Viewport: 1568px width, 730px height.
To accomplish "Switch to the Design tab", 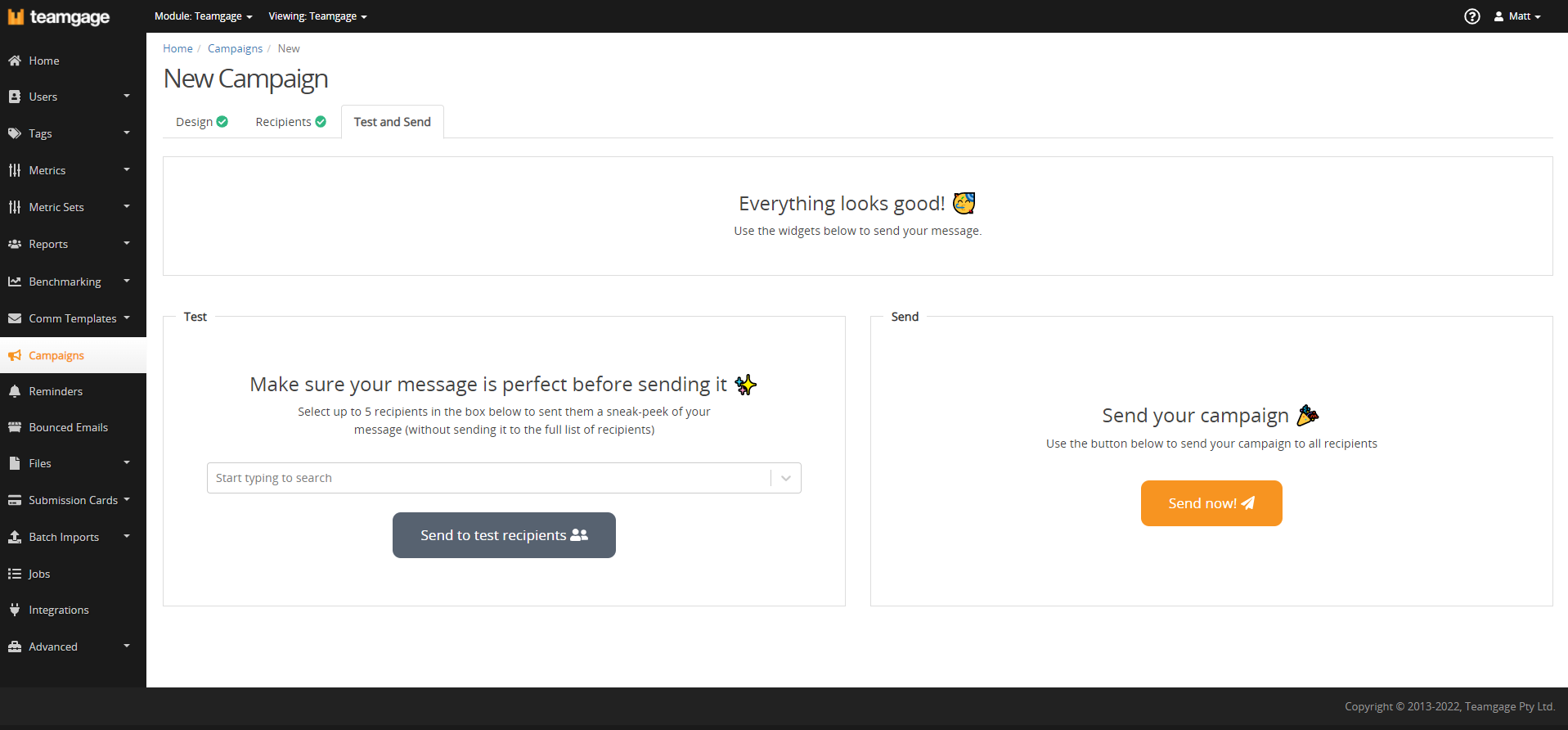I will coord(201,122).
